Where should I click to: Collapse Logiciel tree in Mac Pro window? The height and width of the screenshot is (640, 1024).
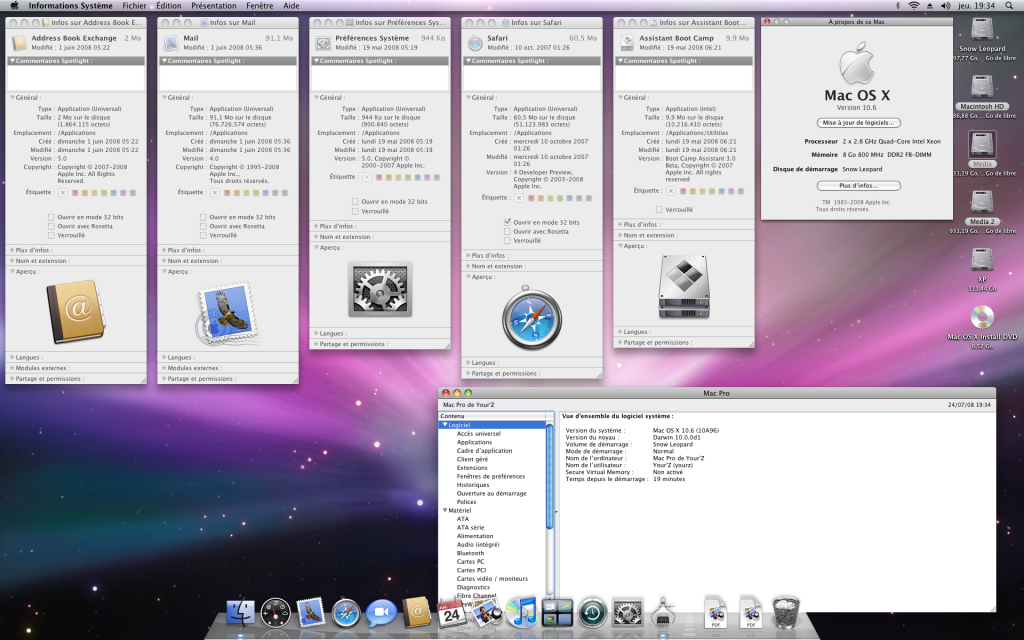click(x=445, y=425)
